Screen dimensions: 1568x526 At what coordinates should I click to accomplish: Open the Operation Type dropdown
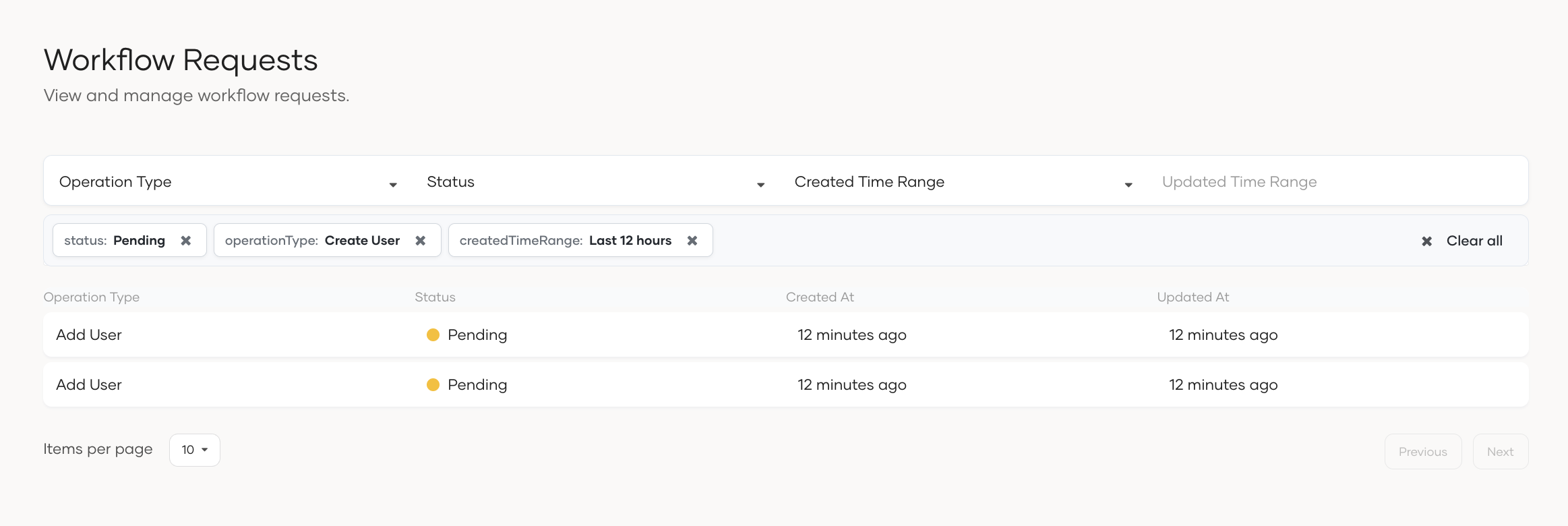pos(228,181)
